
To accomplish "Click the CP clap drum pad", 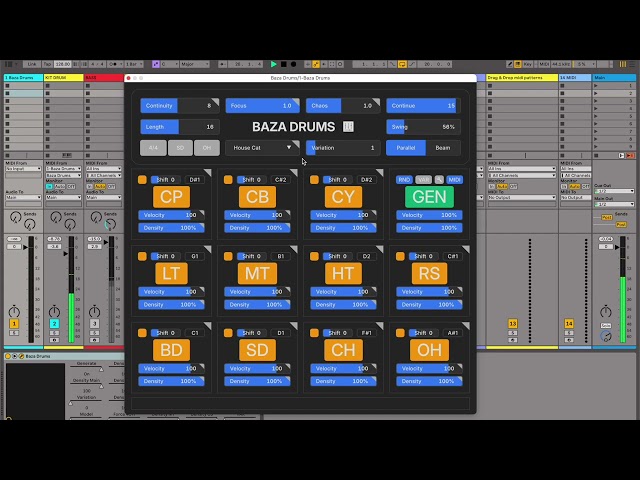I will 171,197.
